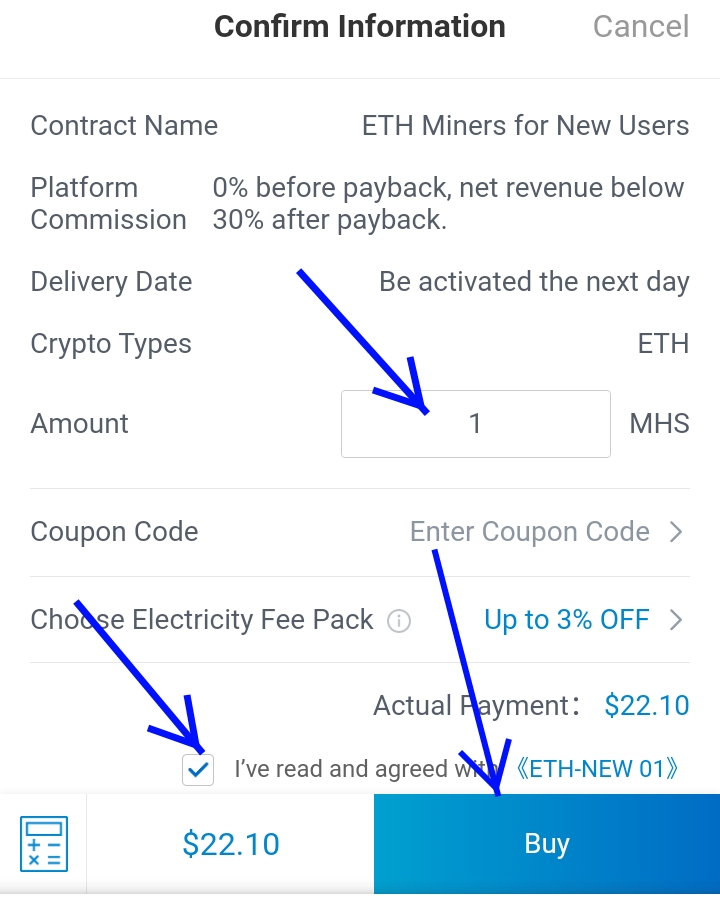This screenshot has width=720, height=903.
Task: Tap the Enter Coupon Code placeholder
Action: tap(529, 532)
